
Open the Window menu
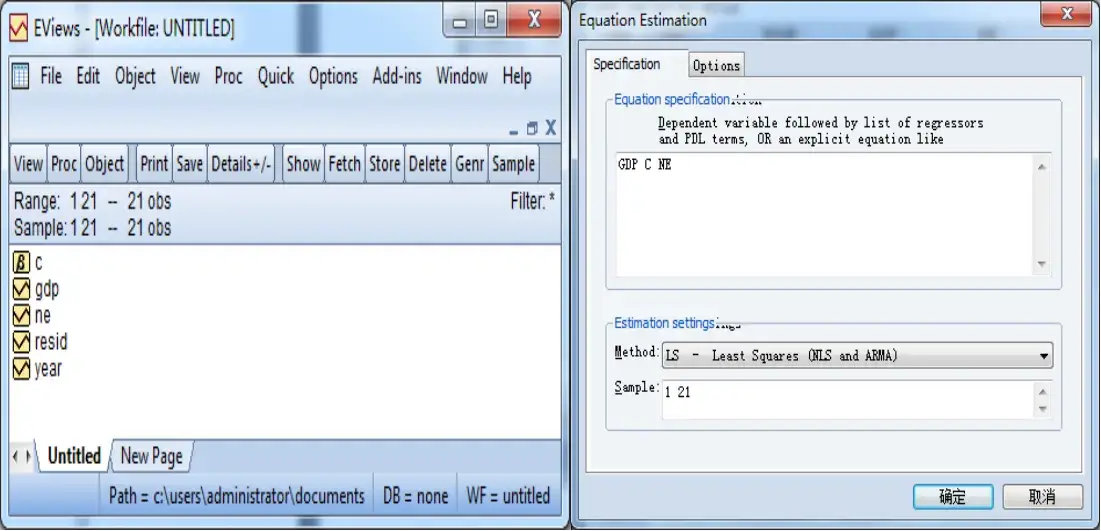pyautogui.click(x=462, y=76)
